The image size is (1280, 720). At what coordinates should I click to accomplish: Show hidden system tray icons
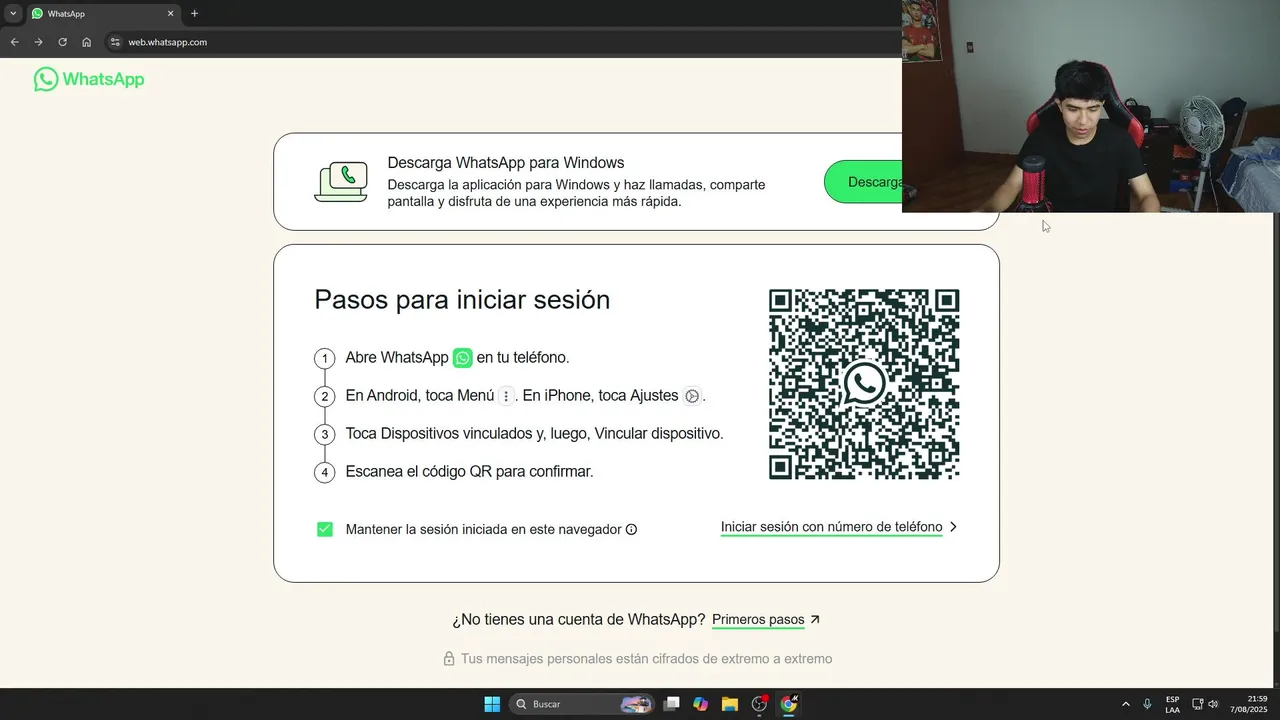[1126, 704]
